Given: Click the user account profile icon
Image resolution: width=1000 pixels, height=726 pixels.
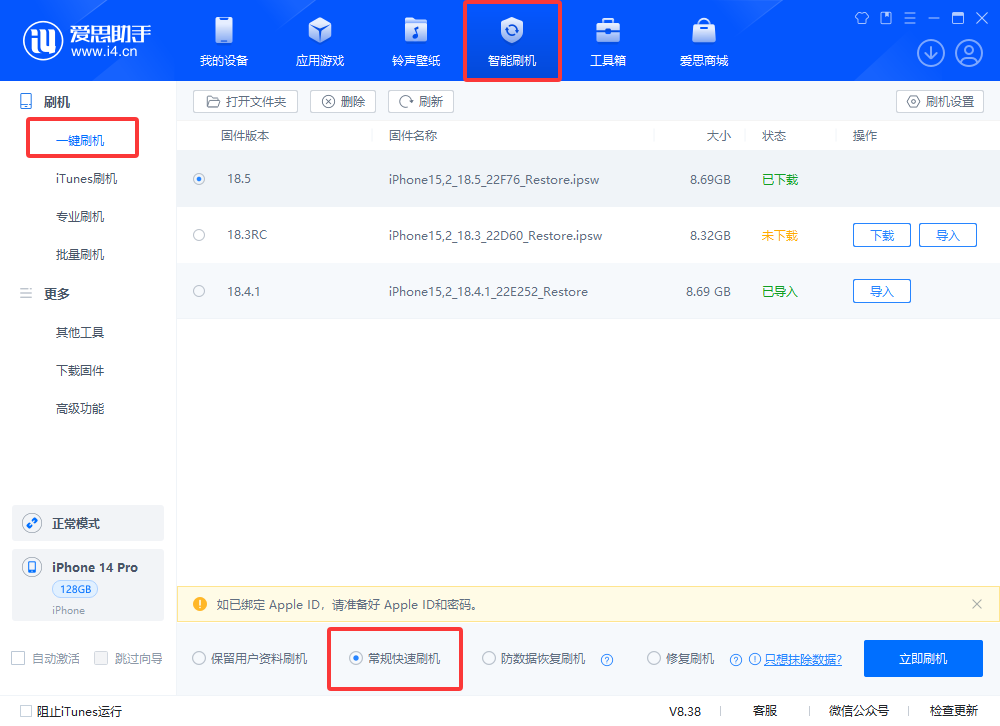Looking at the screenshot, I should [968, 53].
